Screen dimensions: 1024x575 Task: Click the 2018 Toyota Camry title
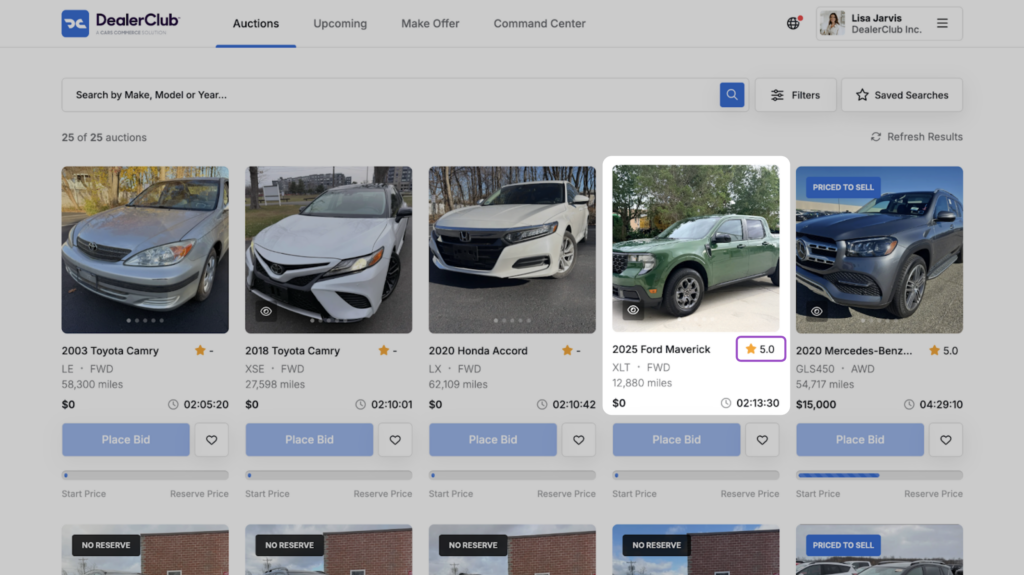click(293, 351)
